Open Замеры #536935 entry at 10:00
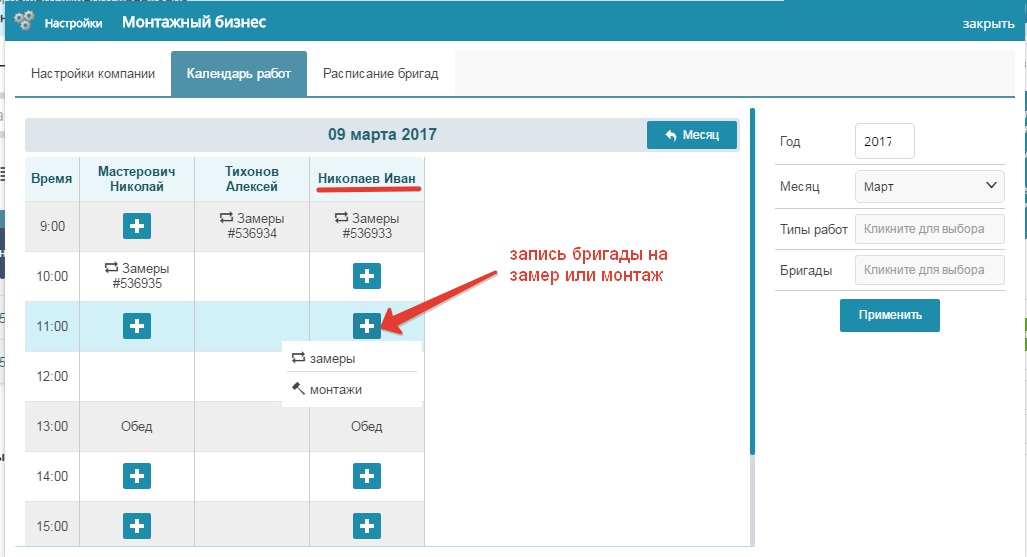Screen dimensions: 1027x557 coord(137,276)
